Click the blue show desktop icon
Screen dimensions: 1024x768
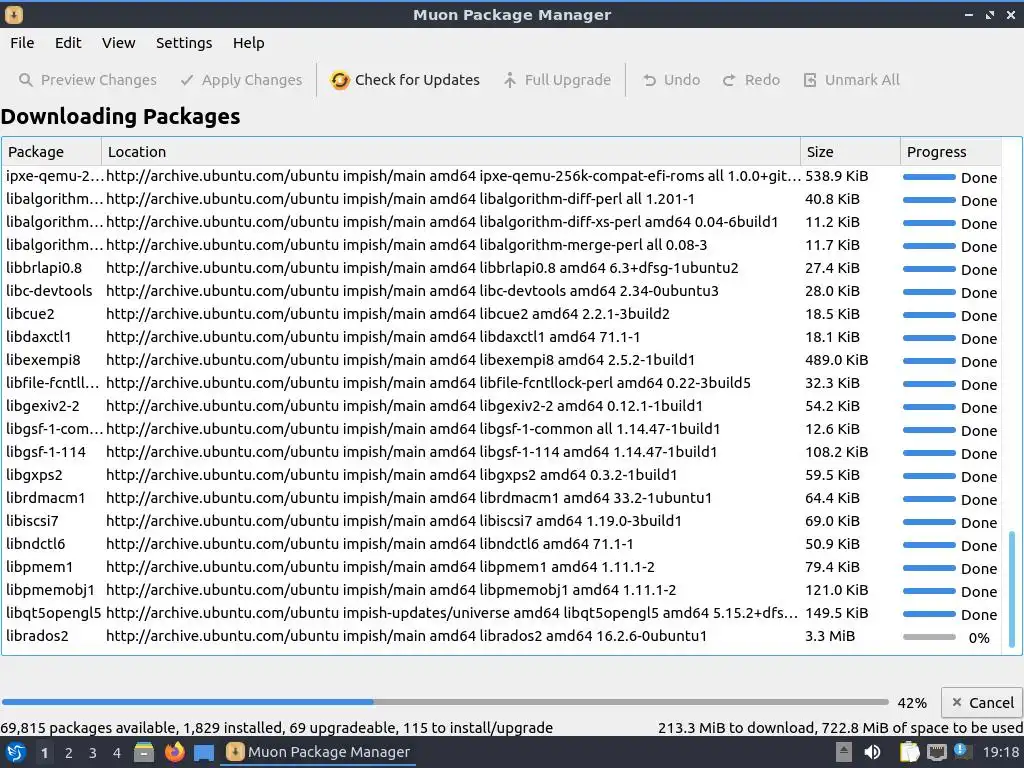pyautogui.click(x=204, y=753)
